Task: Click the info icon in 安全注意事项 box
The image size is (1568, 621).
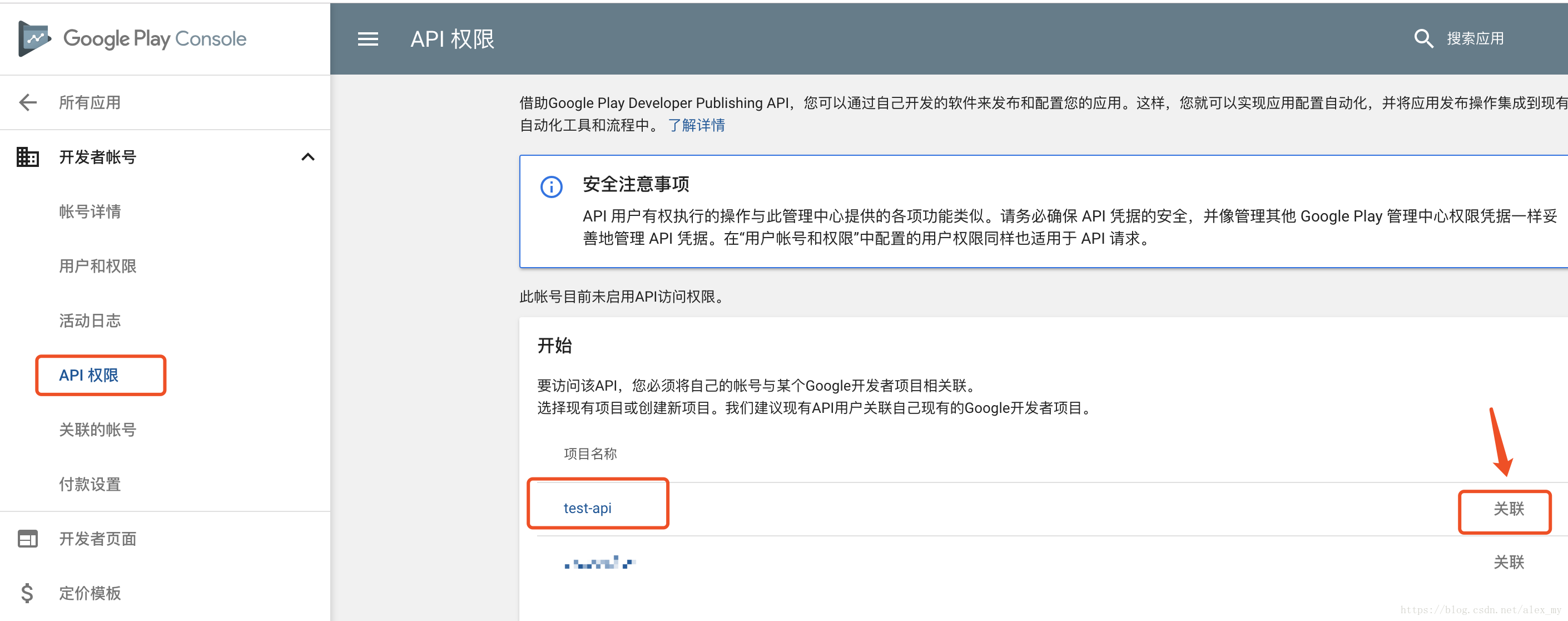Action: [x=552, y=186]
